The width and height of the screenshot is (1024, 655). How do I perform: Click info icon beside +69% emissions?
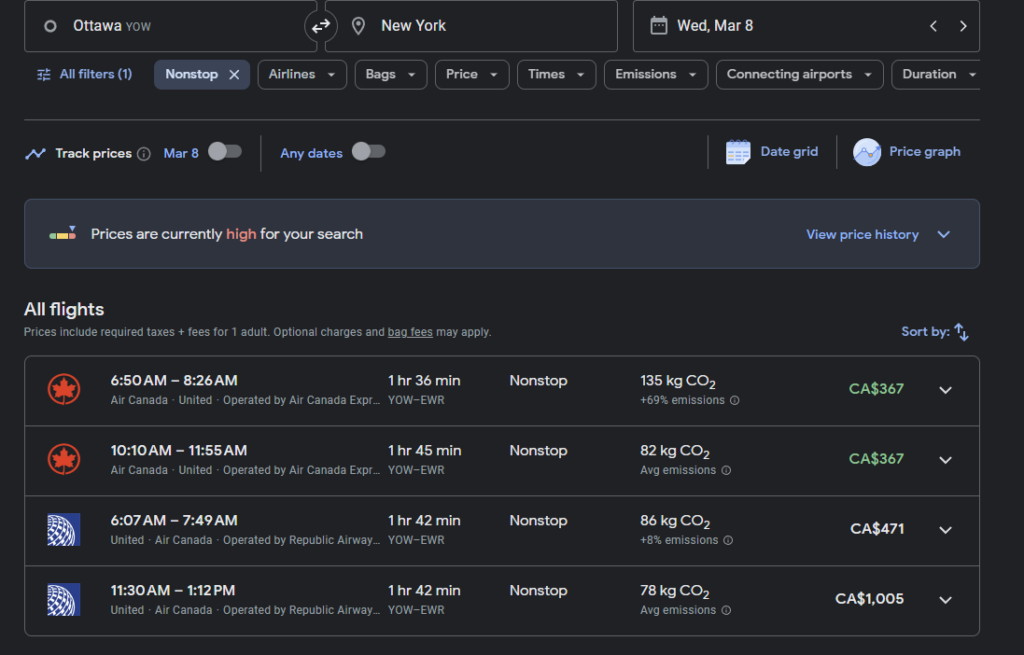[735, 401]
